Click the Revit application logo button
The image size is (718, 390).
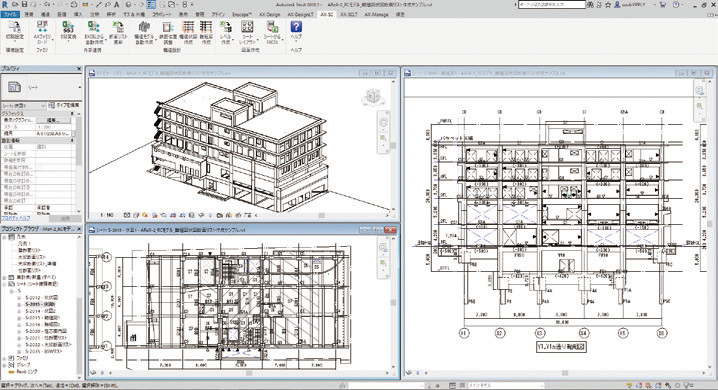pos(5,5)
